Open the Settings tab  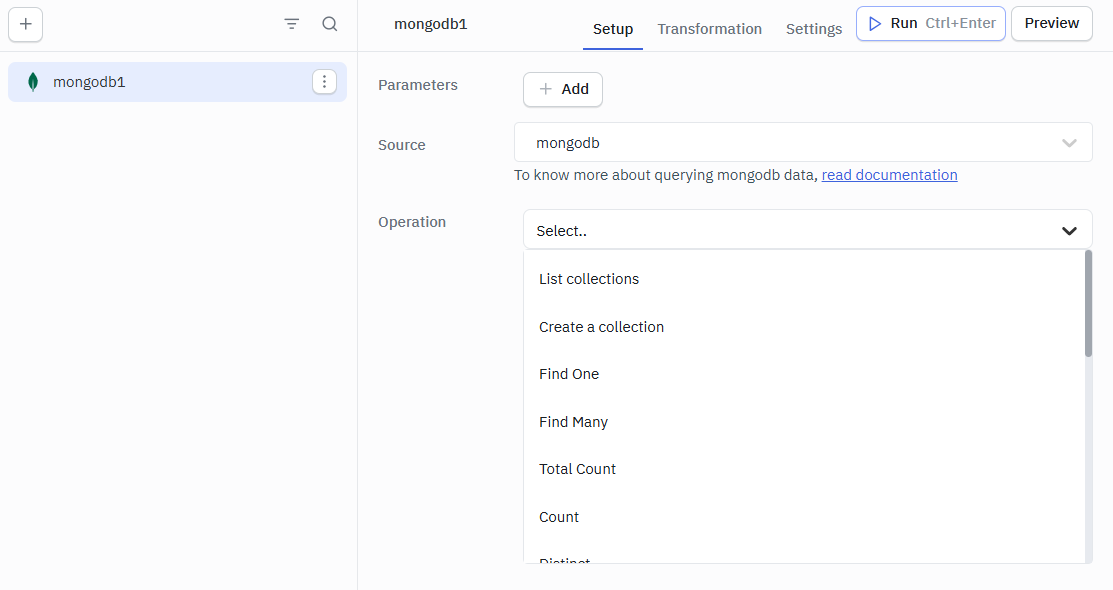click(x=813, y=29)
